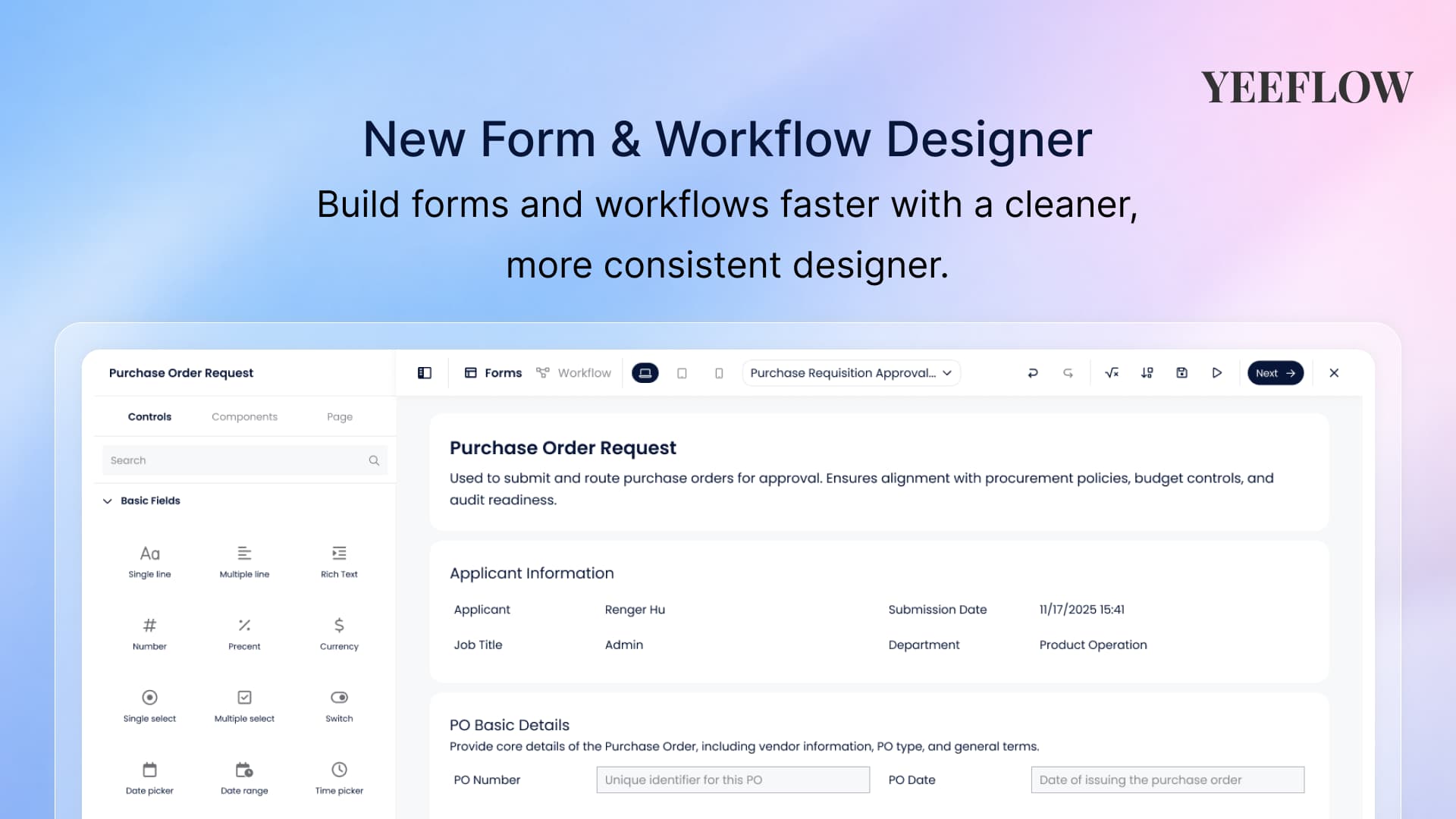
Task: Open the Workflow tab
Action: 574,373
